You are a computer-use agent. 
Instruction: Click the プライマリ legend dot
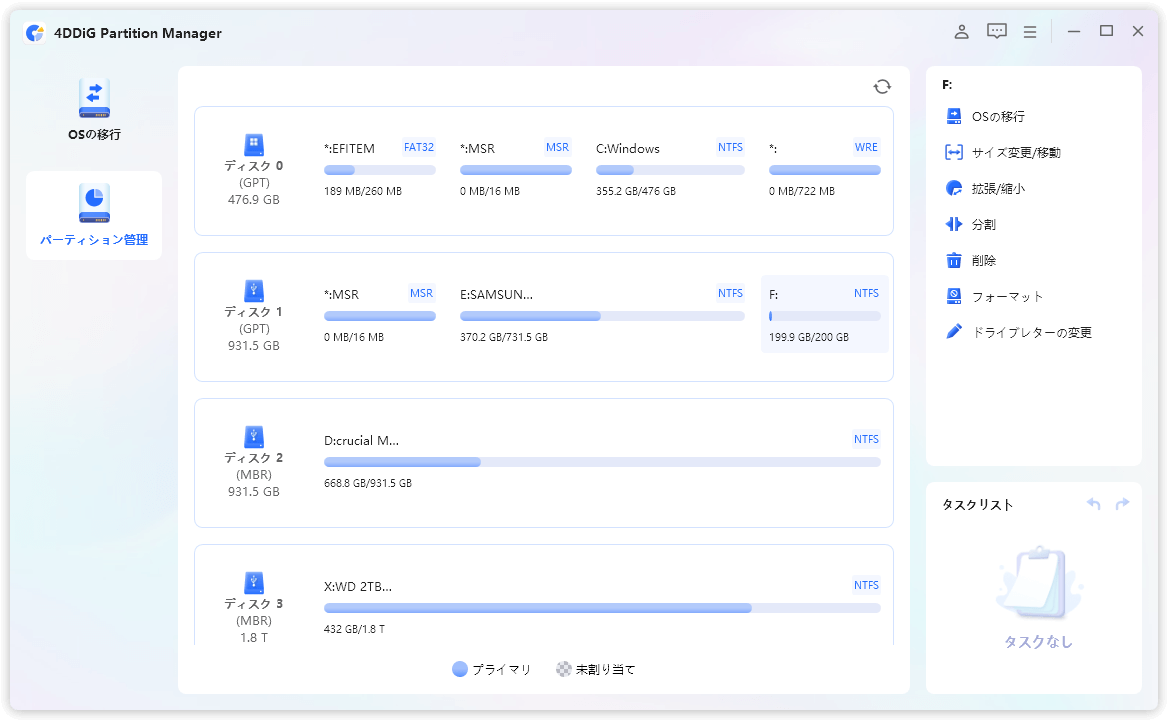[460, 669]
